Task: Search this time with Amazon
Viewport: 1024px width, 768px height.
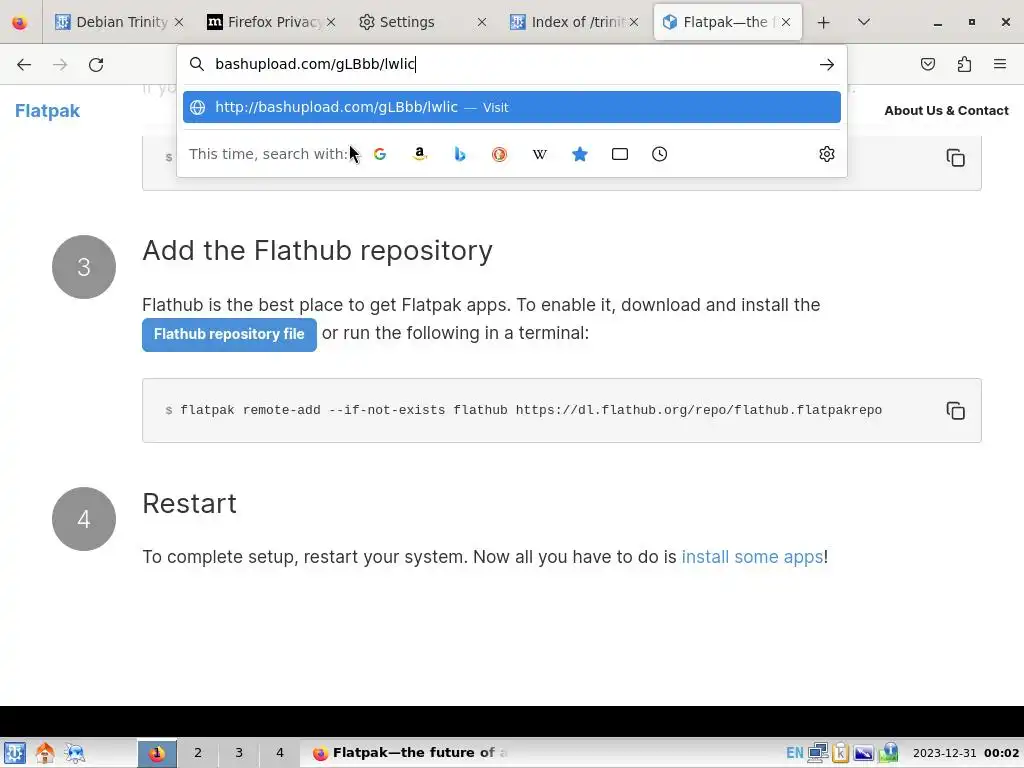Action: coord(420,154)
